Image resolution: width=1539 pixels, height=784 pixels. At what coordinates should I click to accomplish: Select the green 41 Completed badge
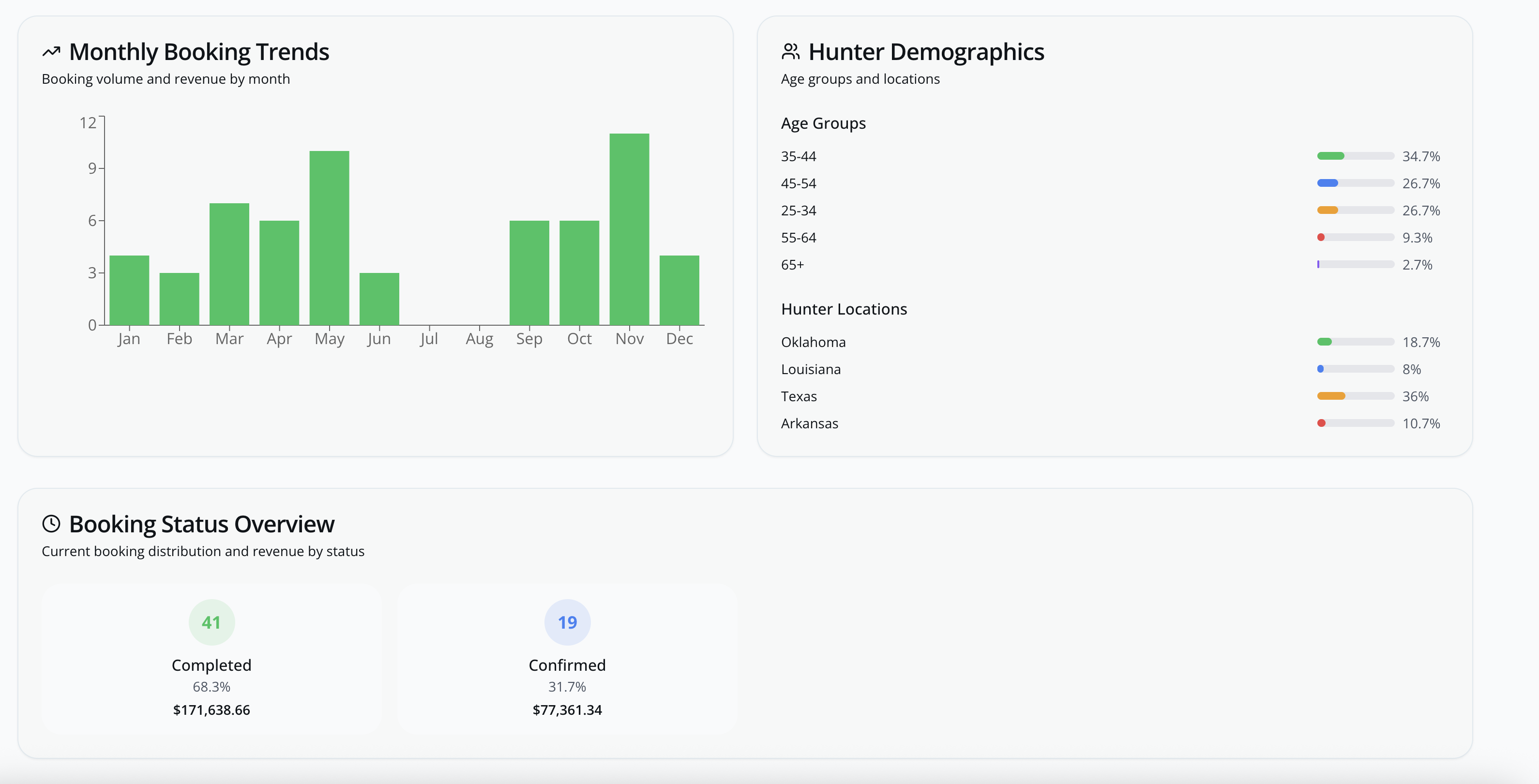tap(211, 622)
